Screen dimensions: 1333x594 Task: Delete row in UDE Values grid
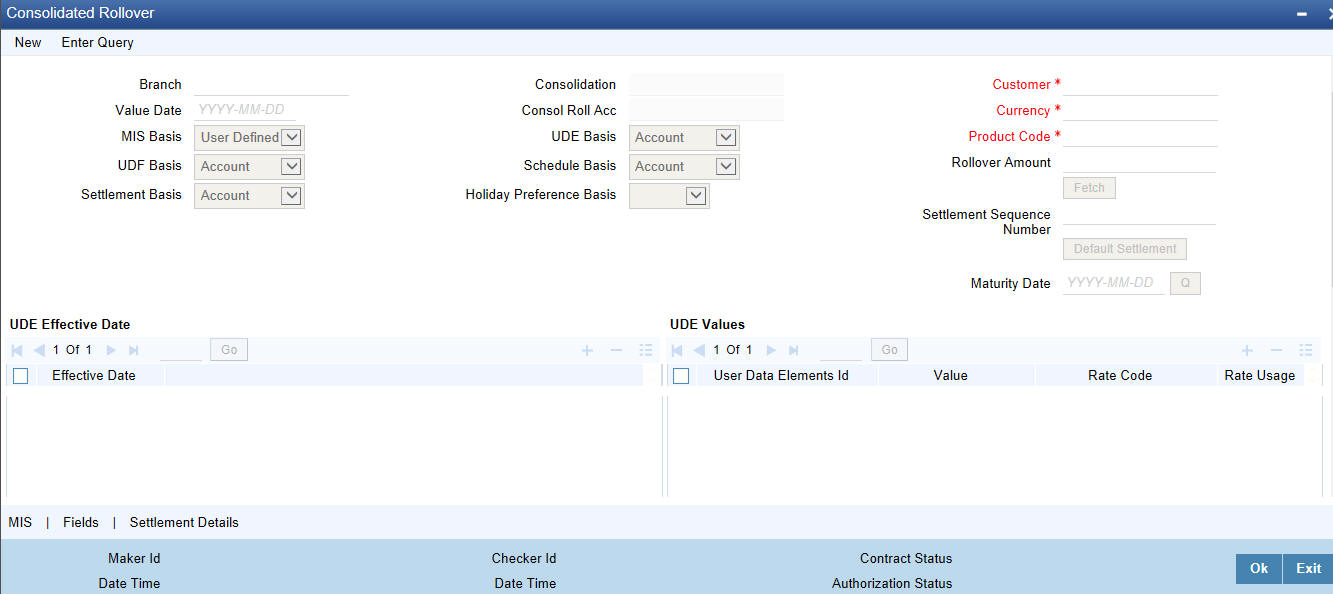(x=1276, y=350)
